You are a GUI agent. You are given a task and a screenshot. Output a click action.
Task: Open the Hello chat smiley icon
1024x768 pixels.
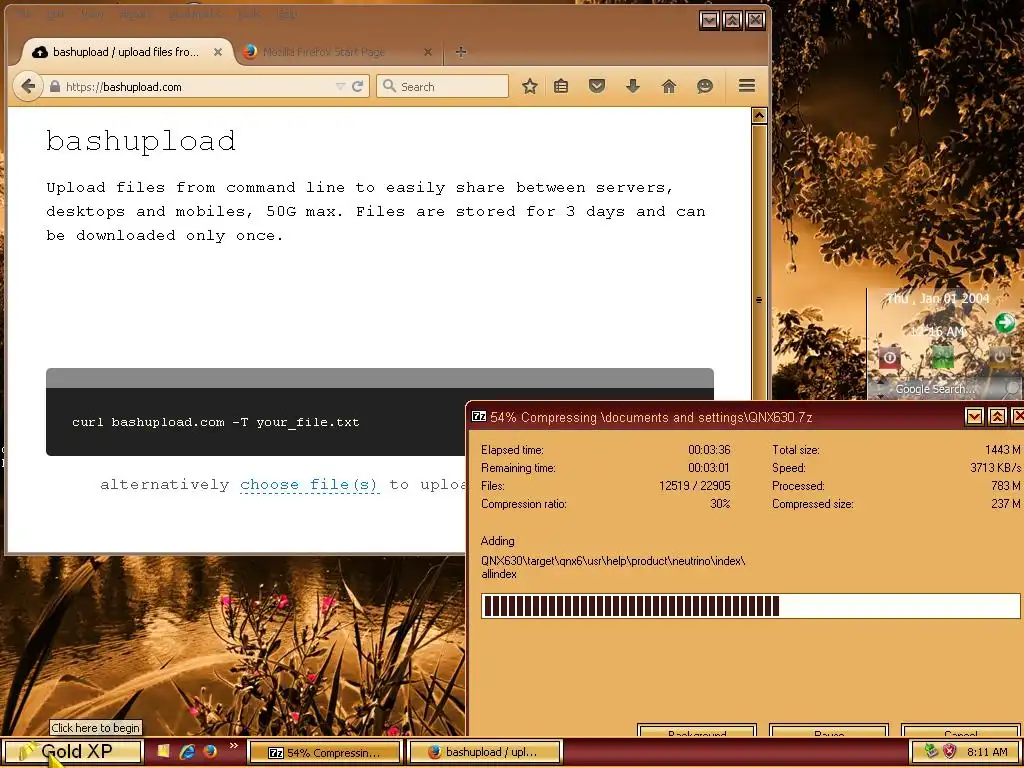704,86
